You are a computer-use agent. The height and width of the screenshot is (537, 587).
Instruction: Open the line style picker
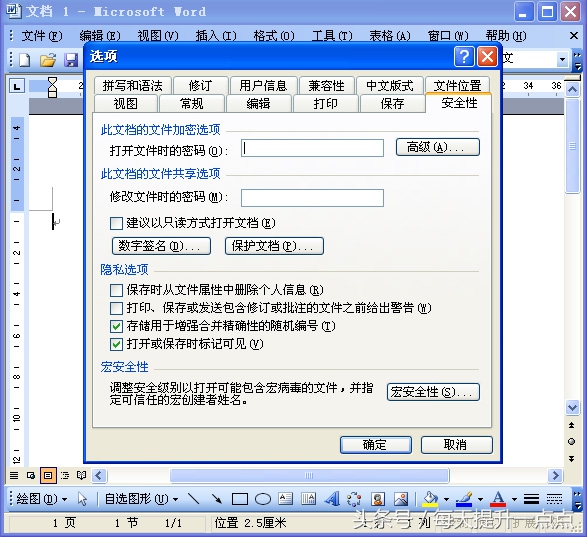pyautogui.click(x=531, y=499)
